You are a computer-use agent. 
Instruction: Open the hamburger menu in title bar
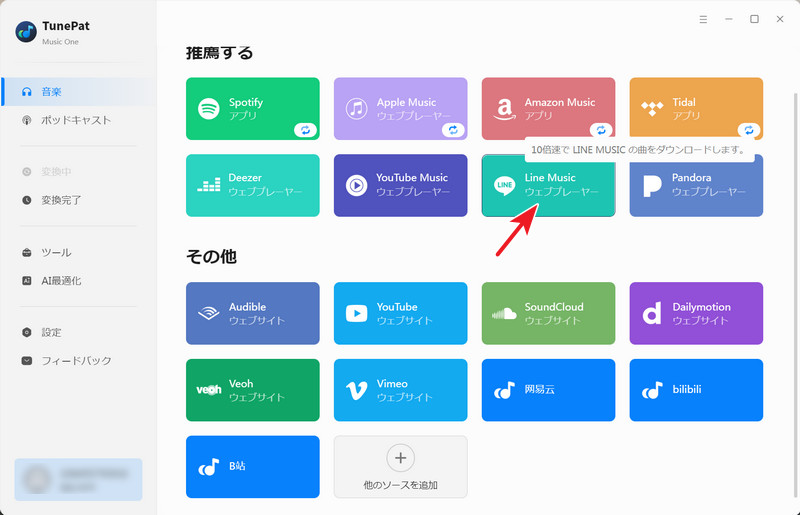703,19
